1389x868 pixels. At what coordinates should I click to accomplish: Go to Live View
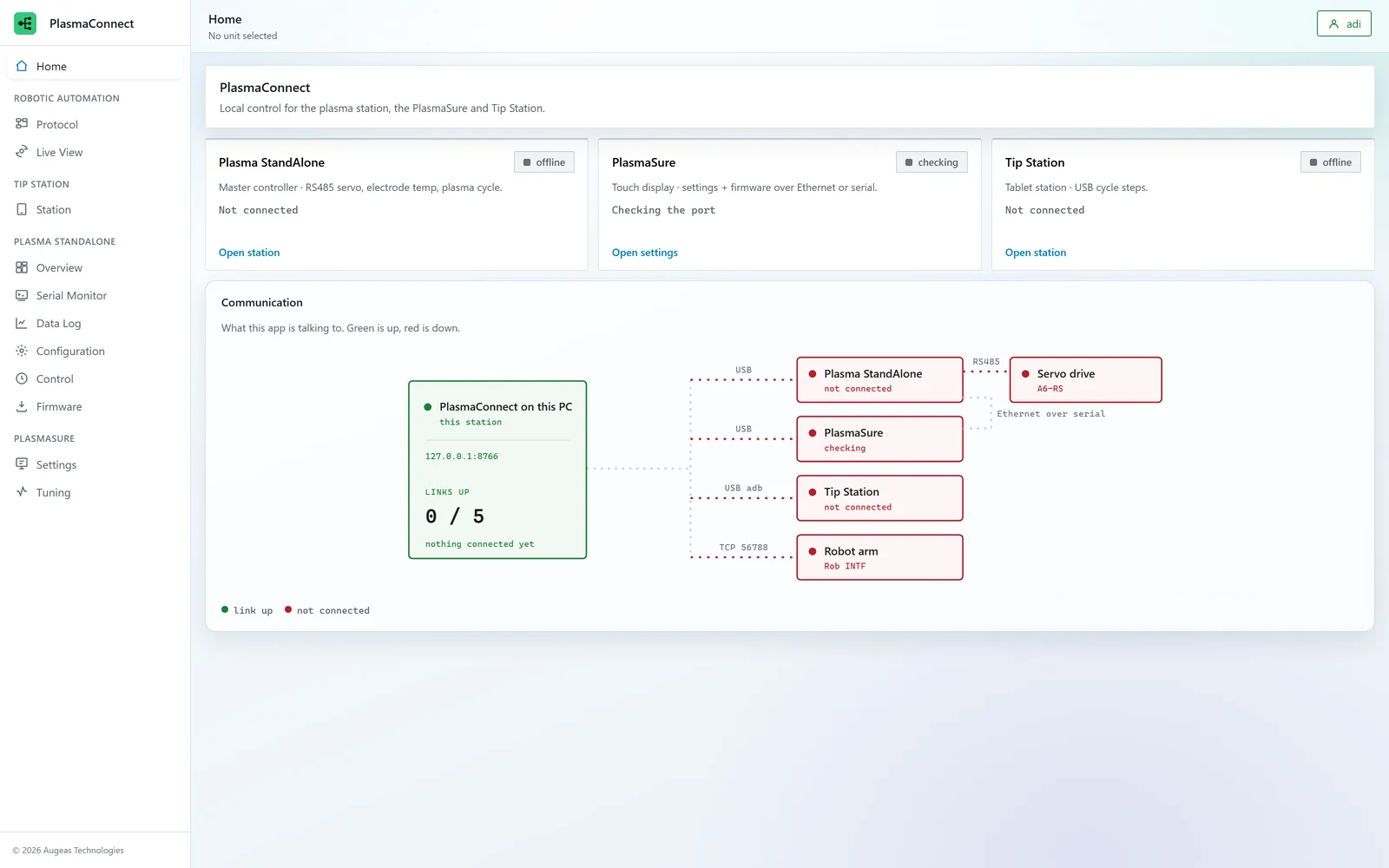(x=95, y=152)
